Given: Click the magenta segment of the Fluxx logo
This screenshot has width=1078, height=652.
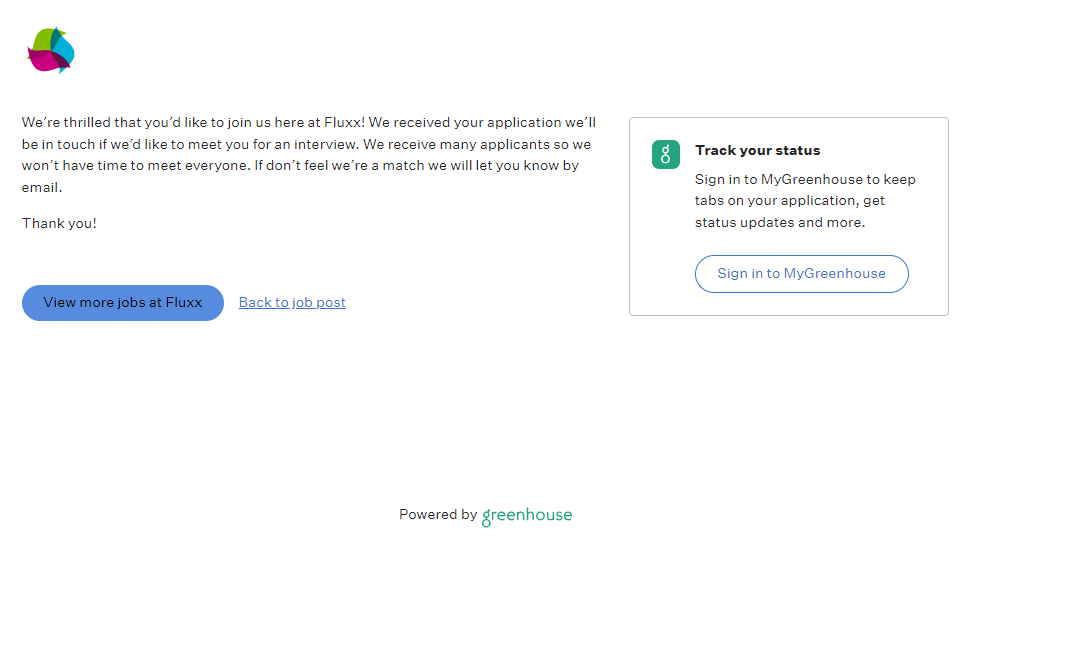Looking at the screenshot, I should (44, 62).
